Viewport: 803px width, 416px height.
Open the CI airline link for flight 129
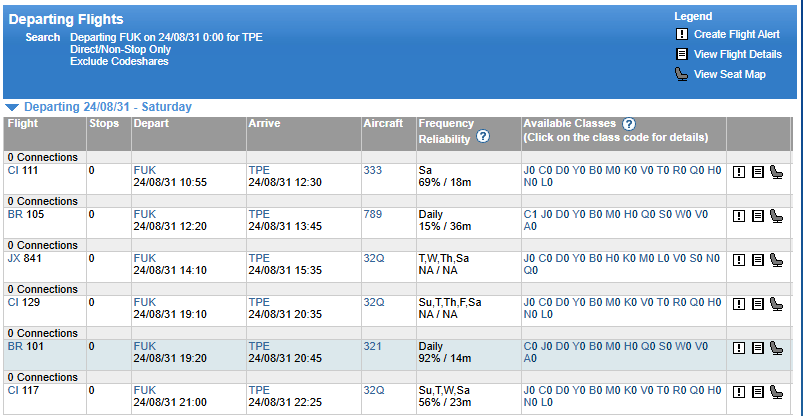pos(13,303)
